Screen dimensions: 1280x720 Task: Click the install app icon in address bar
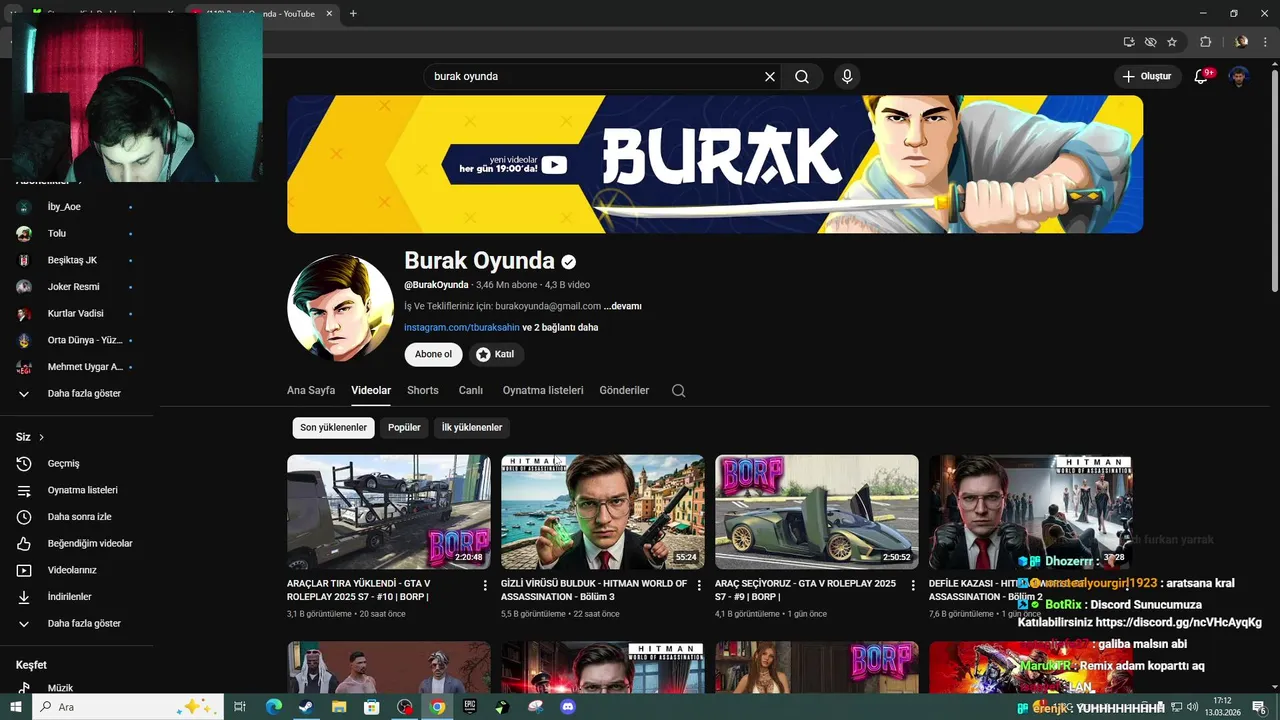1129,42
